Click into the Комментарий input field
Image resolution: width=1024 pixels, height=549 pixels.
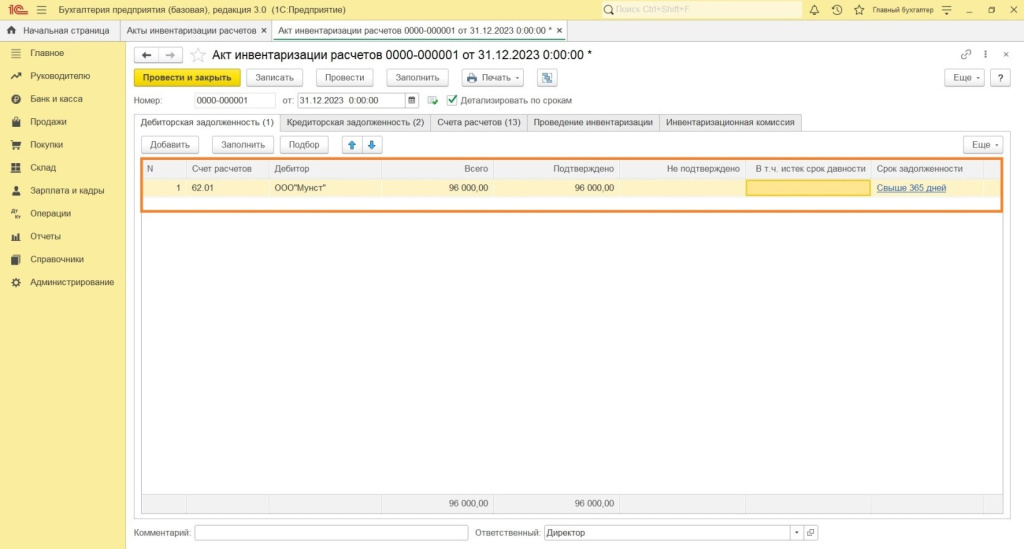click(331, 533)
